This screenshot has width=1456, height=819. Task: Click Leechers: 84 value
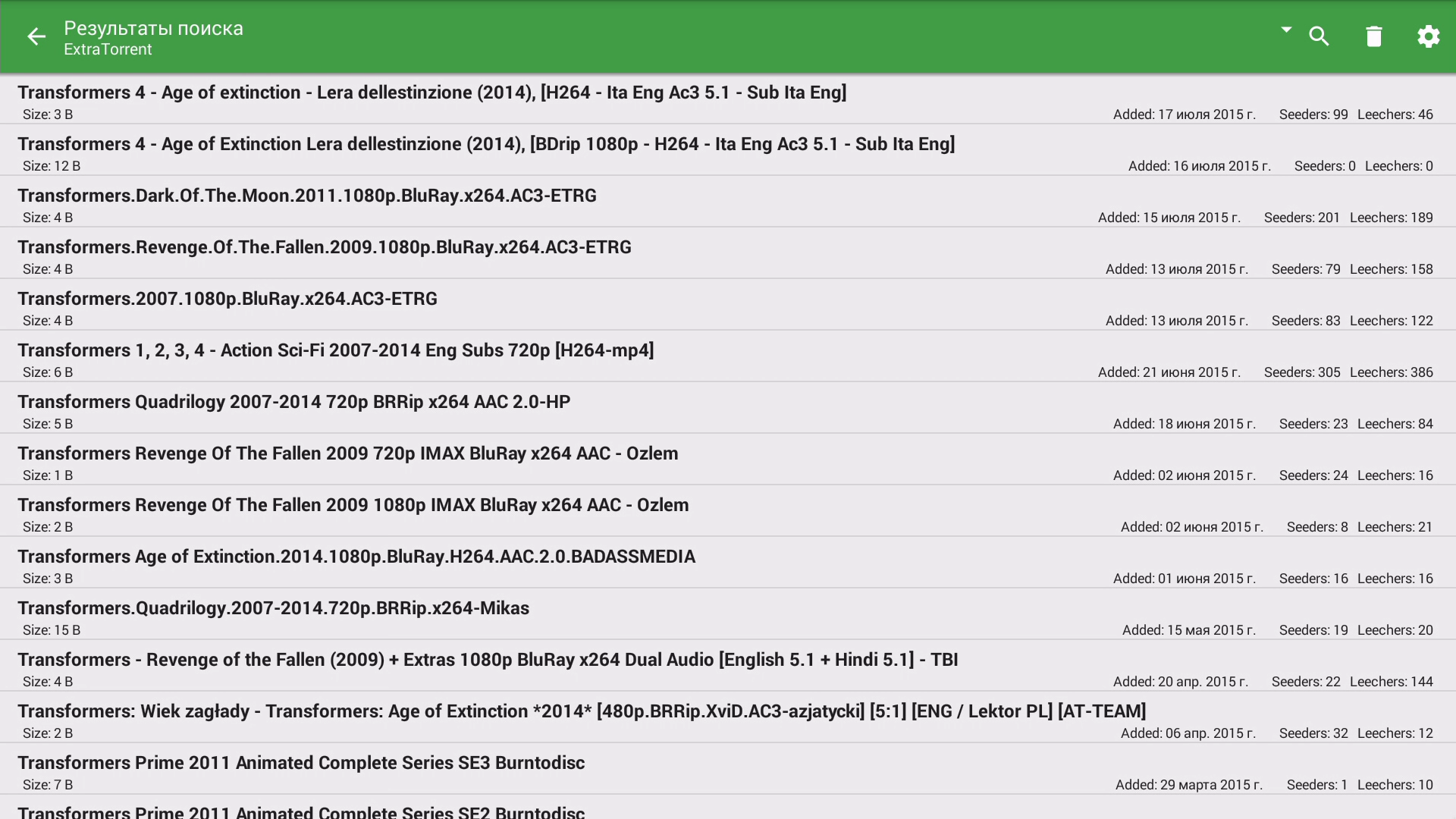point(1395,424)
